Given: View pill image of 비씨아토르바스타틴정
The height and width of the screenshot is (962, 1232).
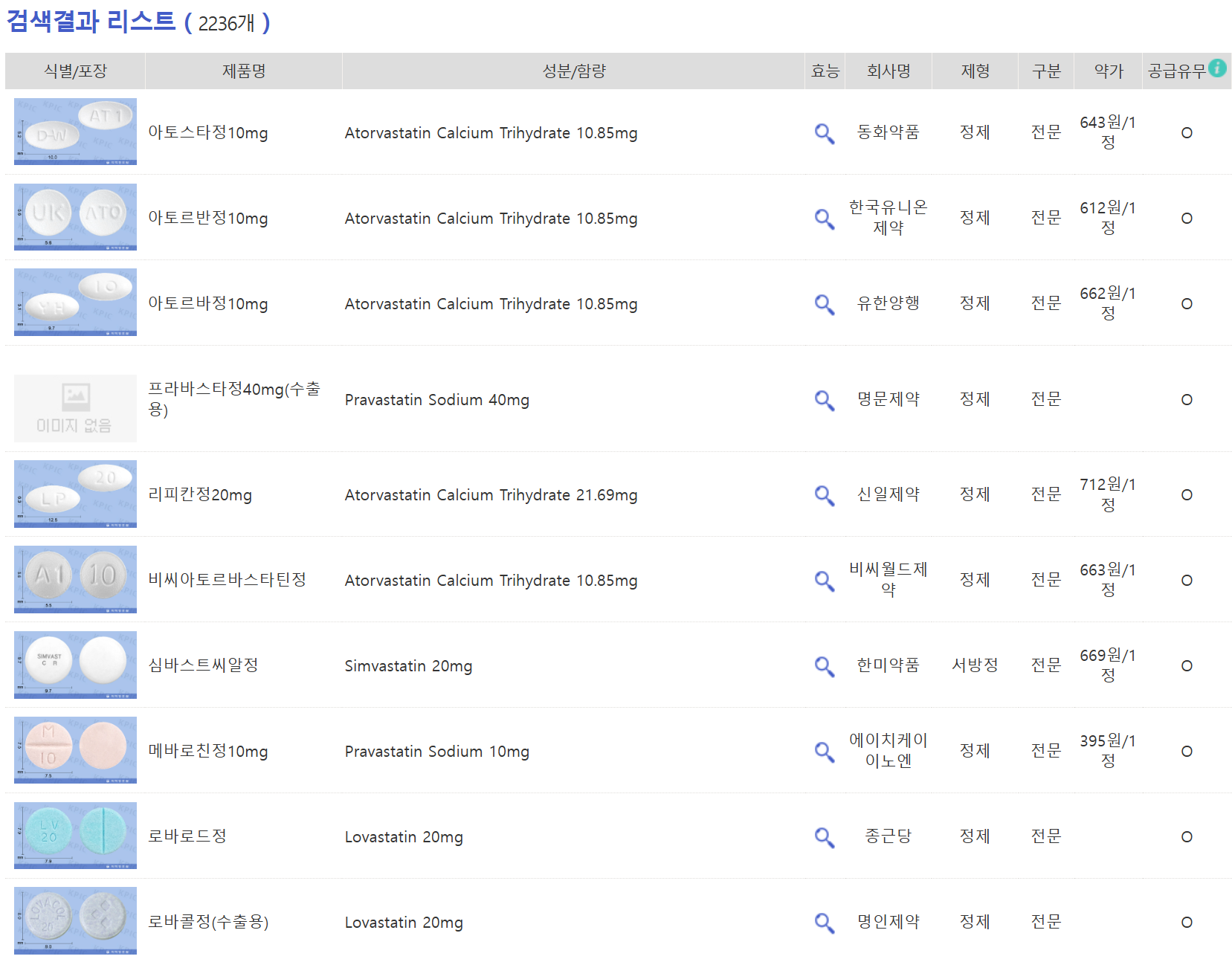Looking at the screenshot, I should pyautogui.click(x=75, y=579).
